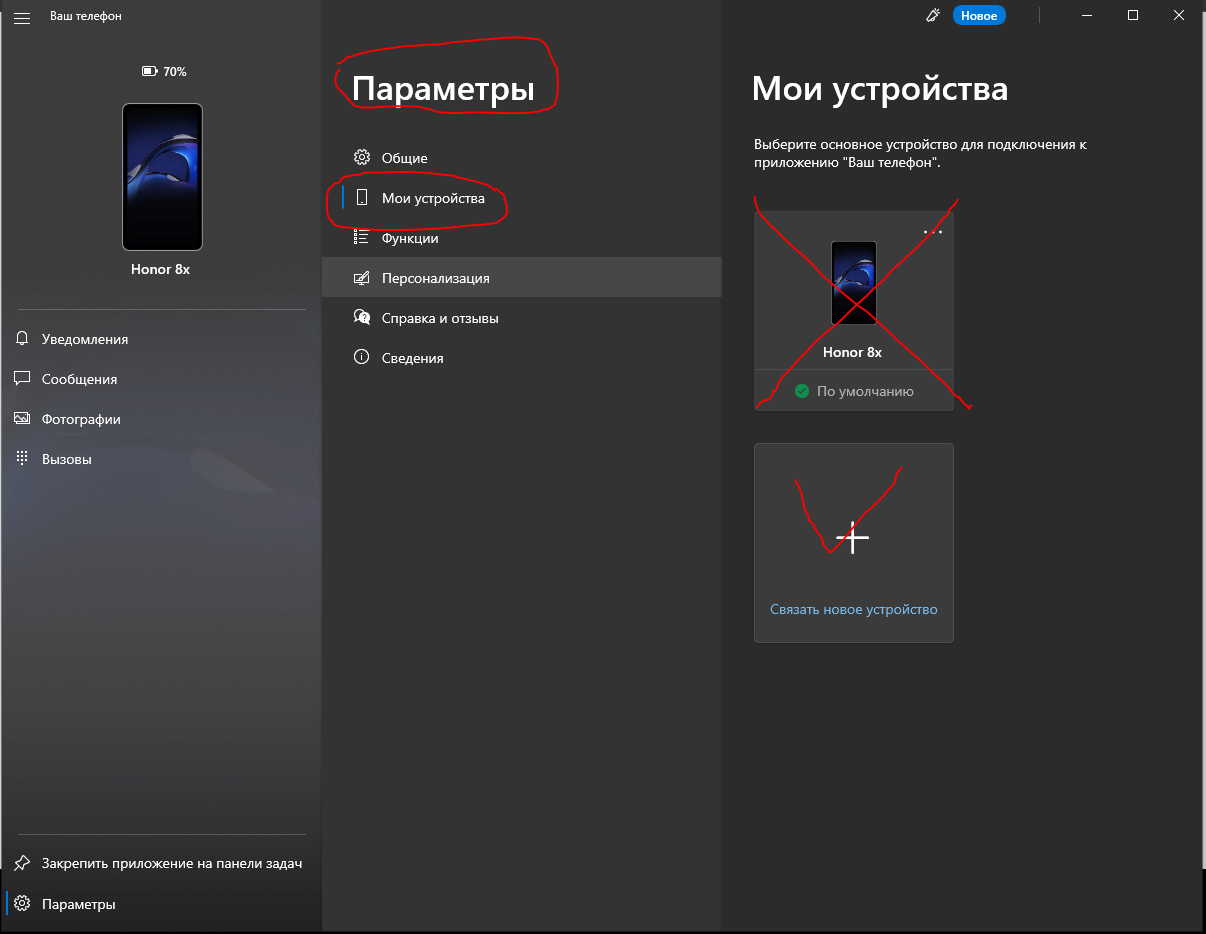1206x934 pixels.
Task: Select the Honor 8x device card thumbnail
Action: [x=854, y=283]
